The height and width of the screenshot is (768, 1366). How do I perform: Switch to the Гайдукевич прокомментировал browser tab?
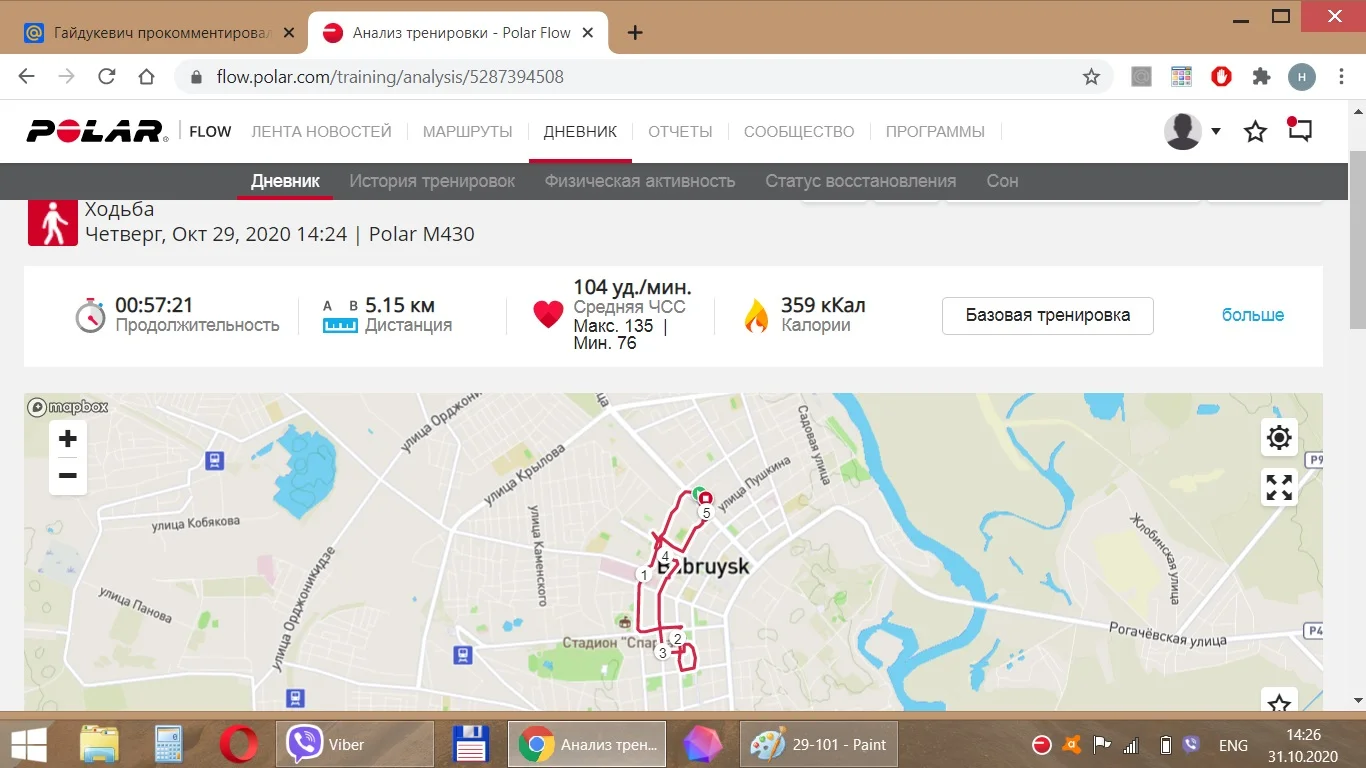tap(160, 33)
